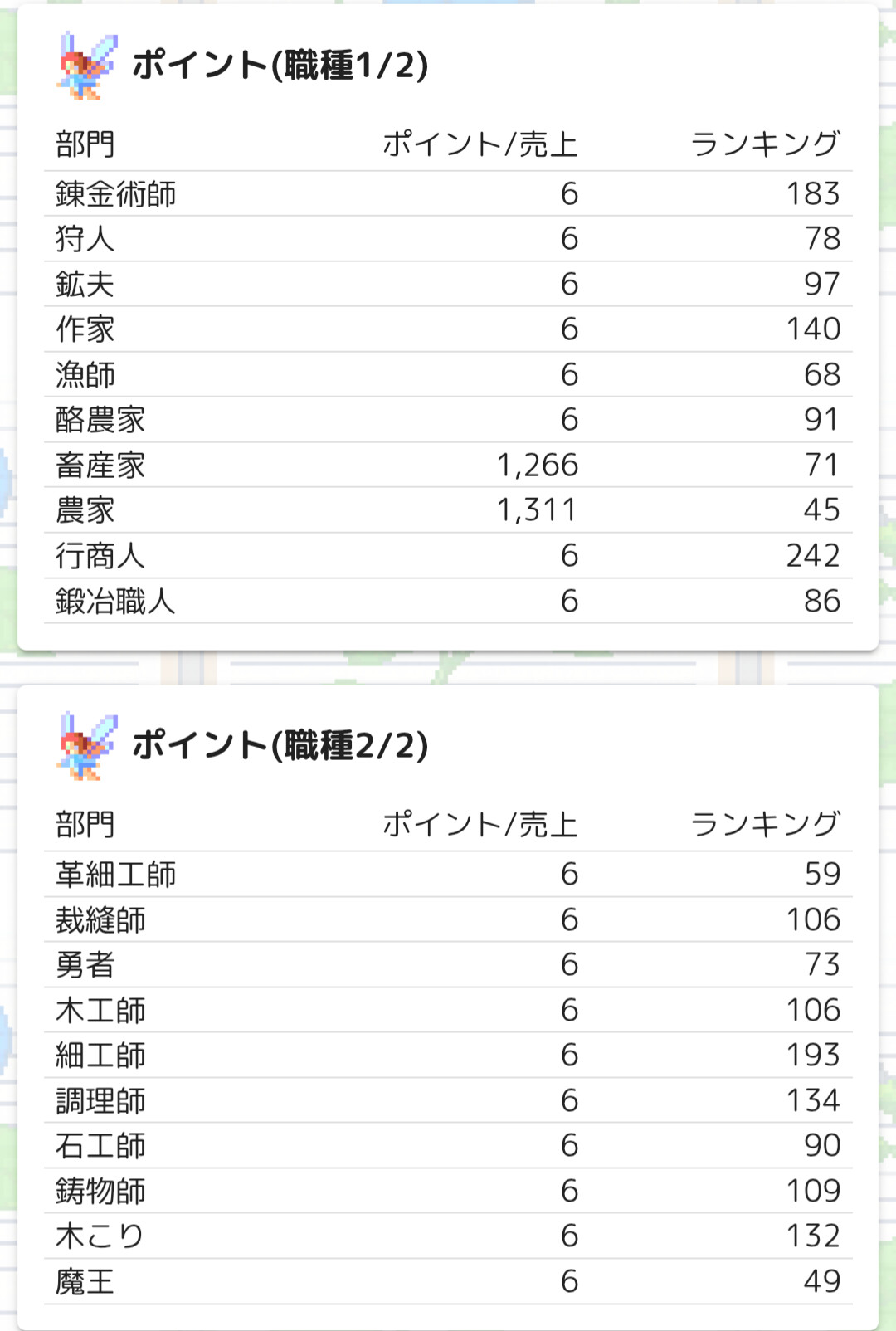Select the 革細工師 row label

(115, 875)
